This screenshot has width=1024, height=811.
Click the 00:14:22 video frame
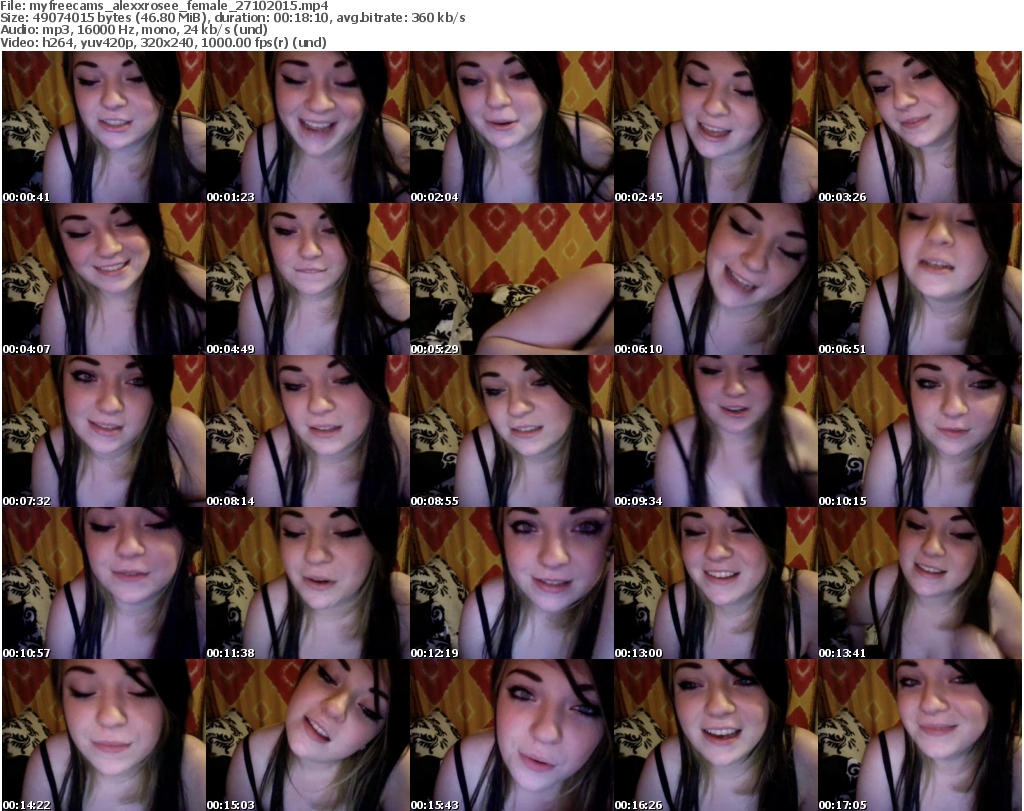(104, 735)
